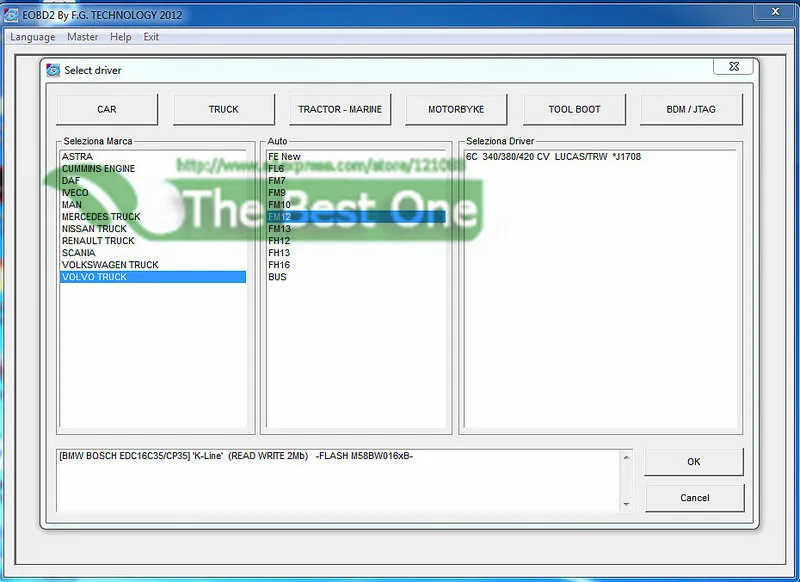Open the Master menu
800x582 pixels.
(x=83, y=37)
